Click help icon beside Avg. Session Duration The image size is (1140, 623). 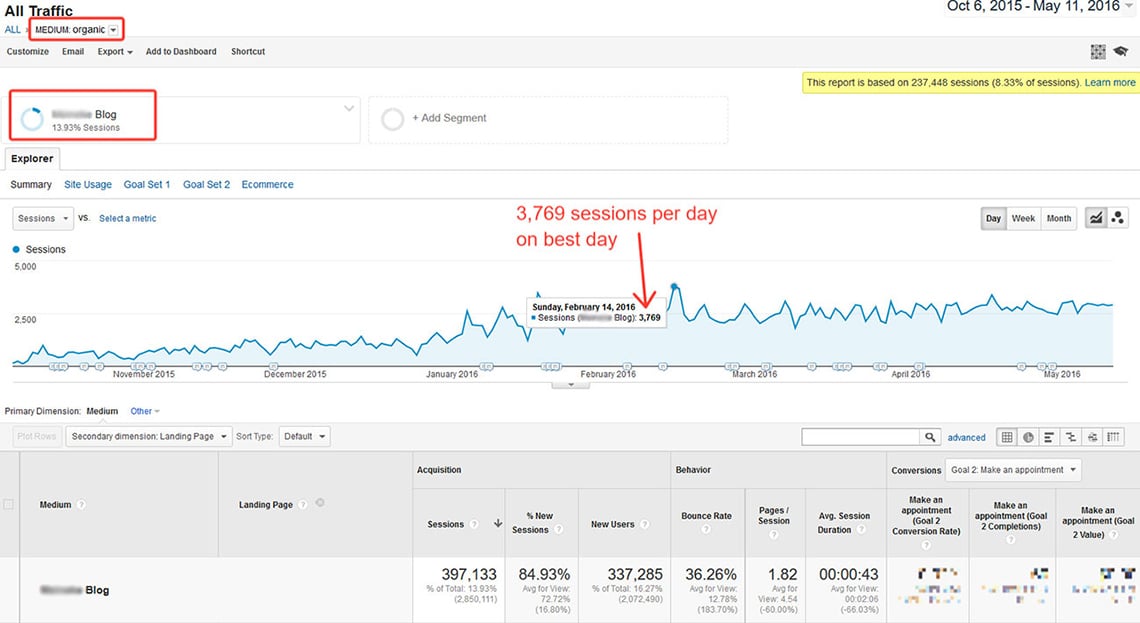861,530
